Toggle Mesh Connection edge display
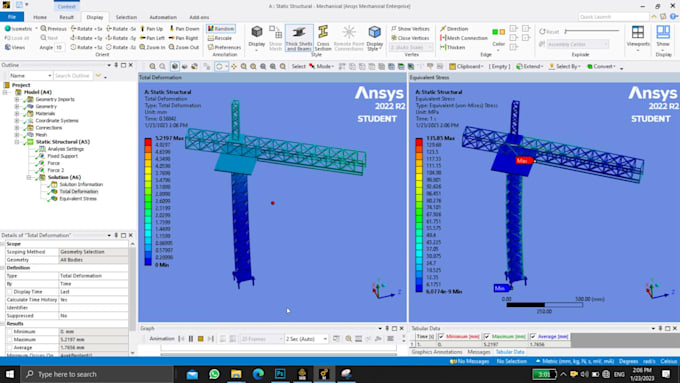680x383 pixels. pyautogui.click(x=464, y=38)
